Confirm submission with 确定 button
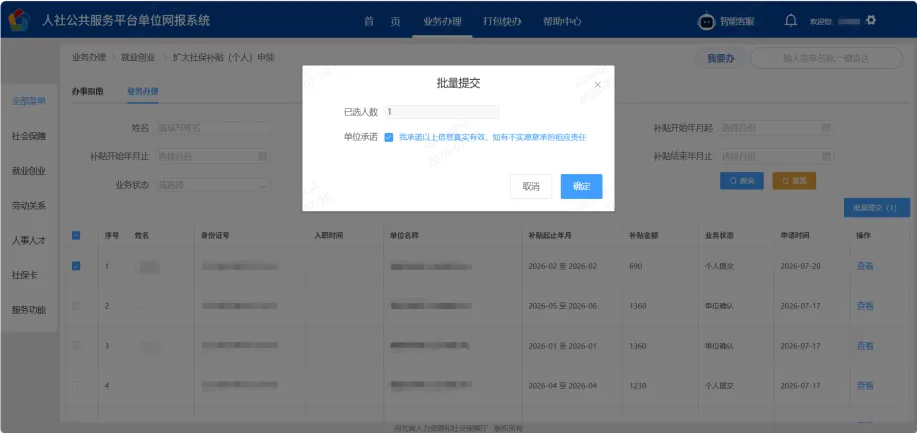This screenshot has width=917, height=433. pyautogui.click(x=581, y=187)
